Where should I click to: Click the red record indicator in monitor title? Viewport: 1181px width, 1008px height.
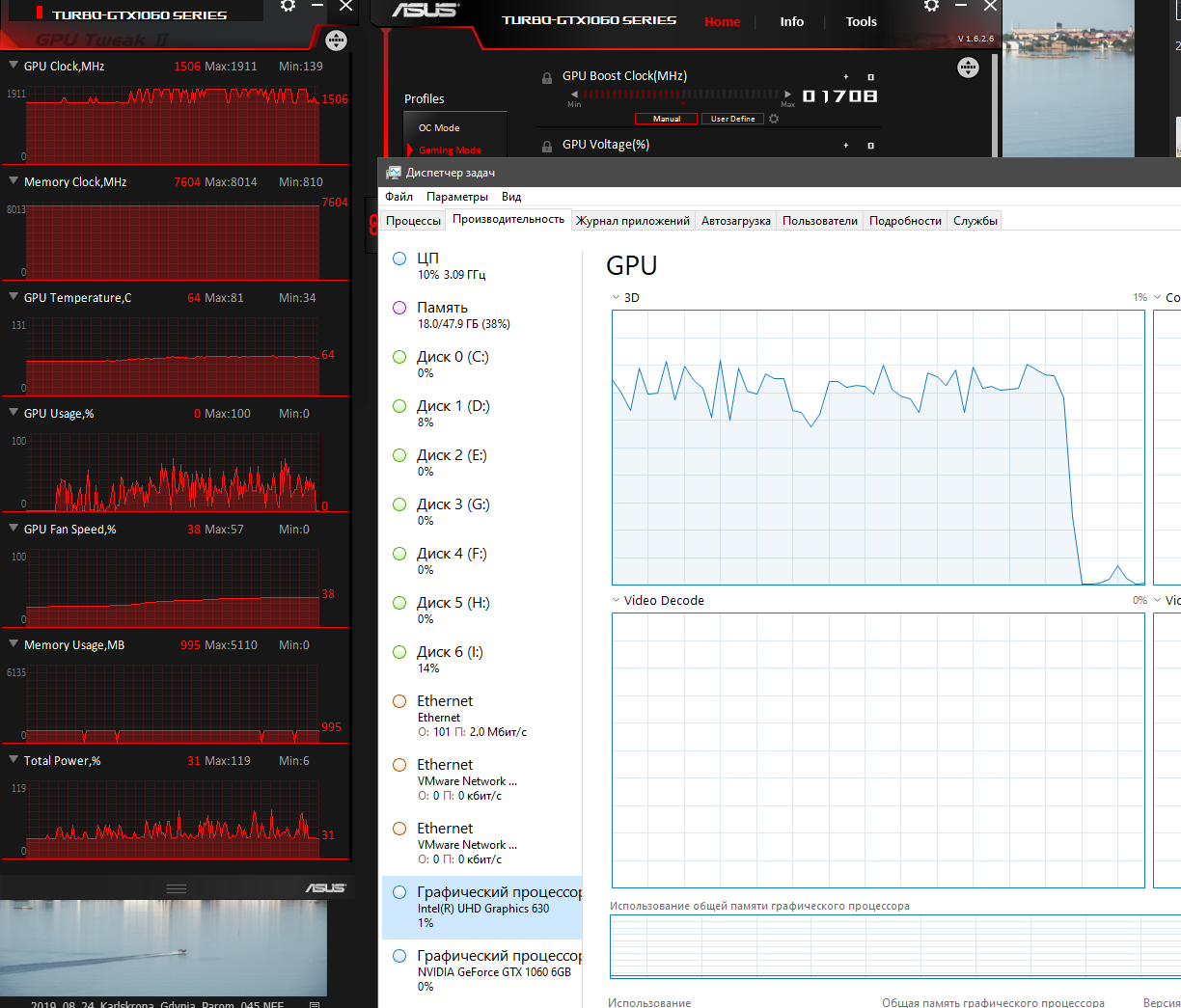39,14
